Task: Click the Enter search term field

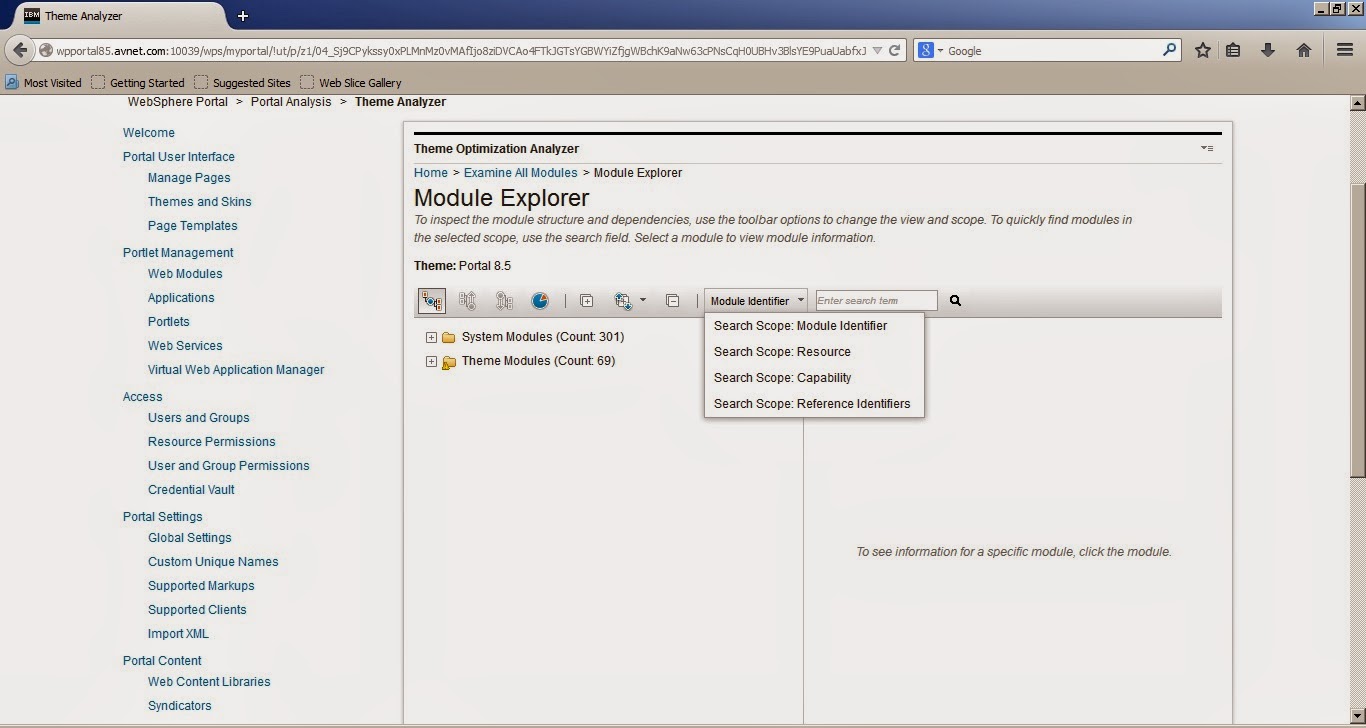Action: pyautogui.click(x=877, y=300)
